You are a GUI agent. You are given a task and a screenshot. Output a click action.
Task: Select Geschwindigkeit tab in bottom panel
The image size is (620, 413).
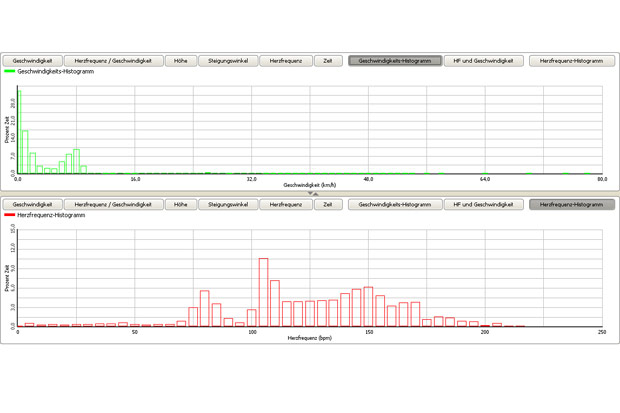pos(33,204)
